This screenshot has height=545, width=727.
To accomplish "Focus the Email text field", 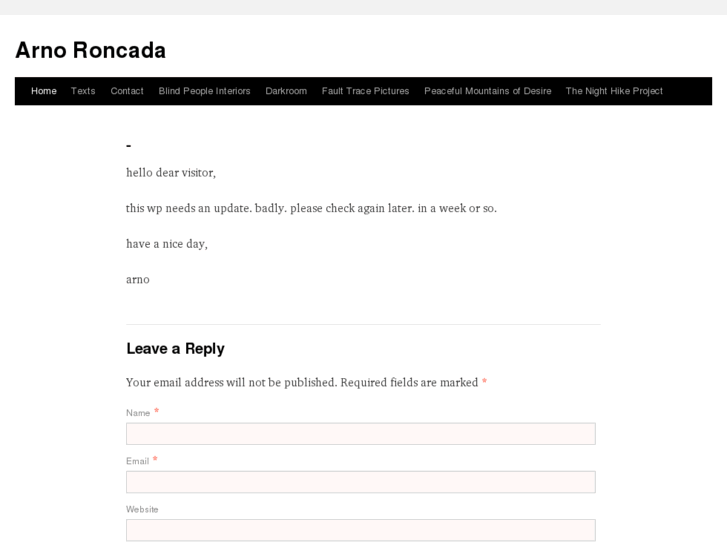I will [360, 482].
